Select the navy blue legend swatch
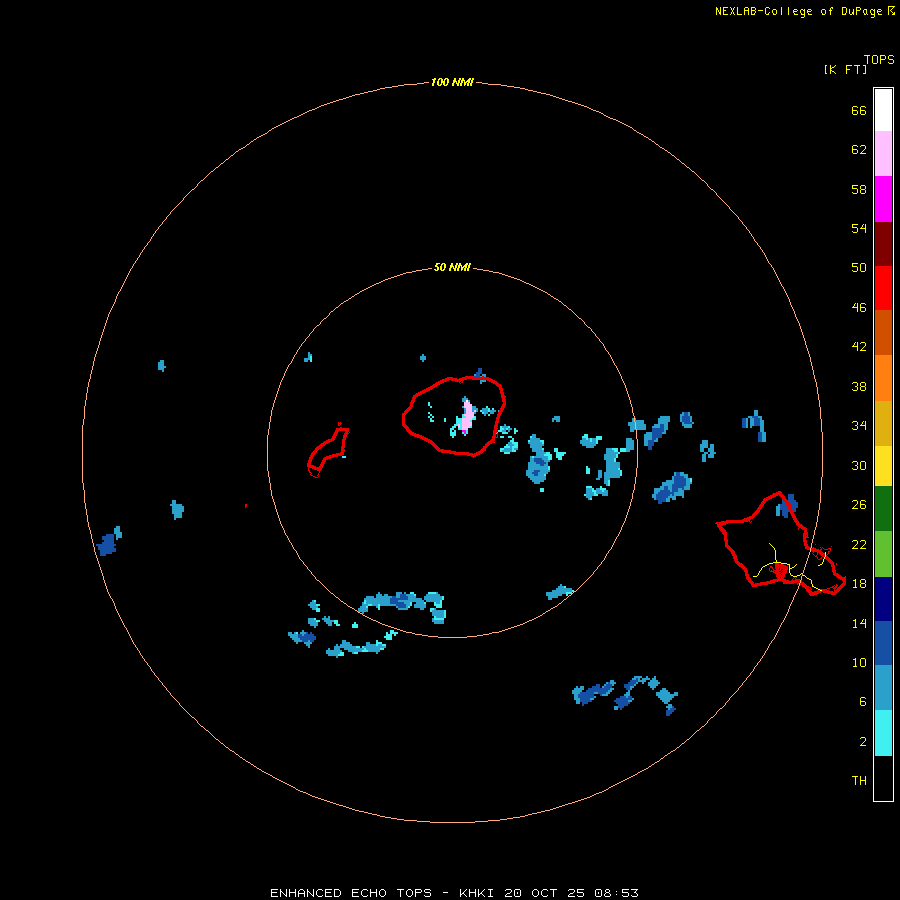This screenshot has height=900, width=900. (883, 599)
